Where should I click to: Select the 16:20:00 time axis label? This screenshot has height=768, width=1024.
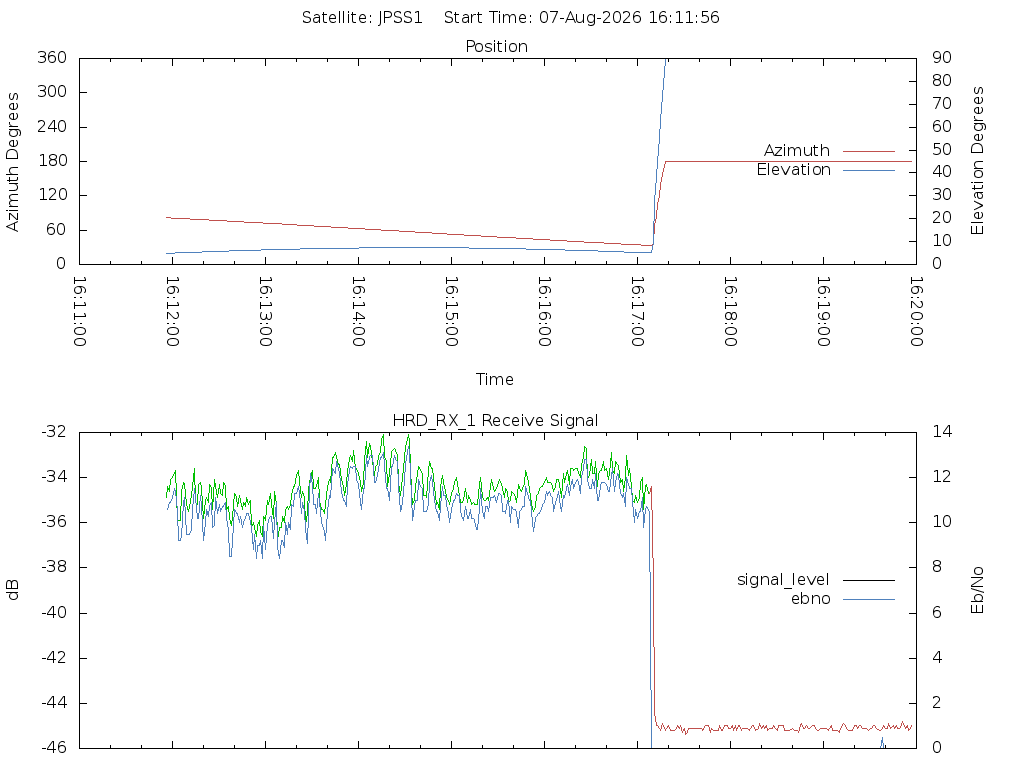point(916,312)
